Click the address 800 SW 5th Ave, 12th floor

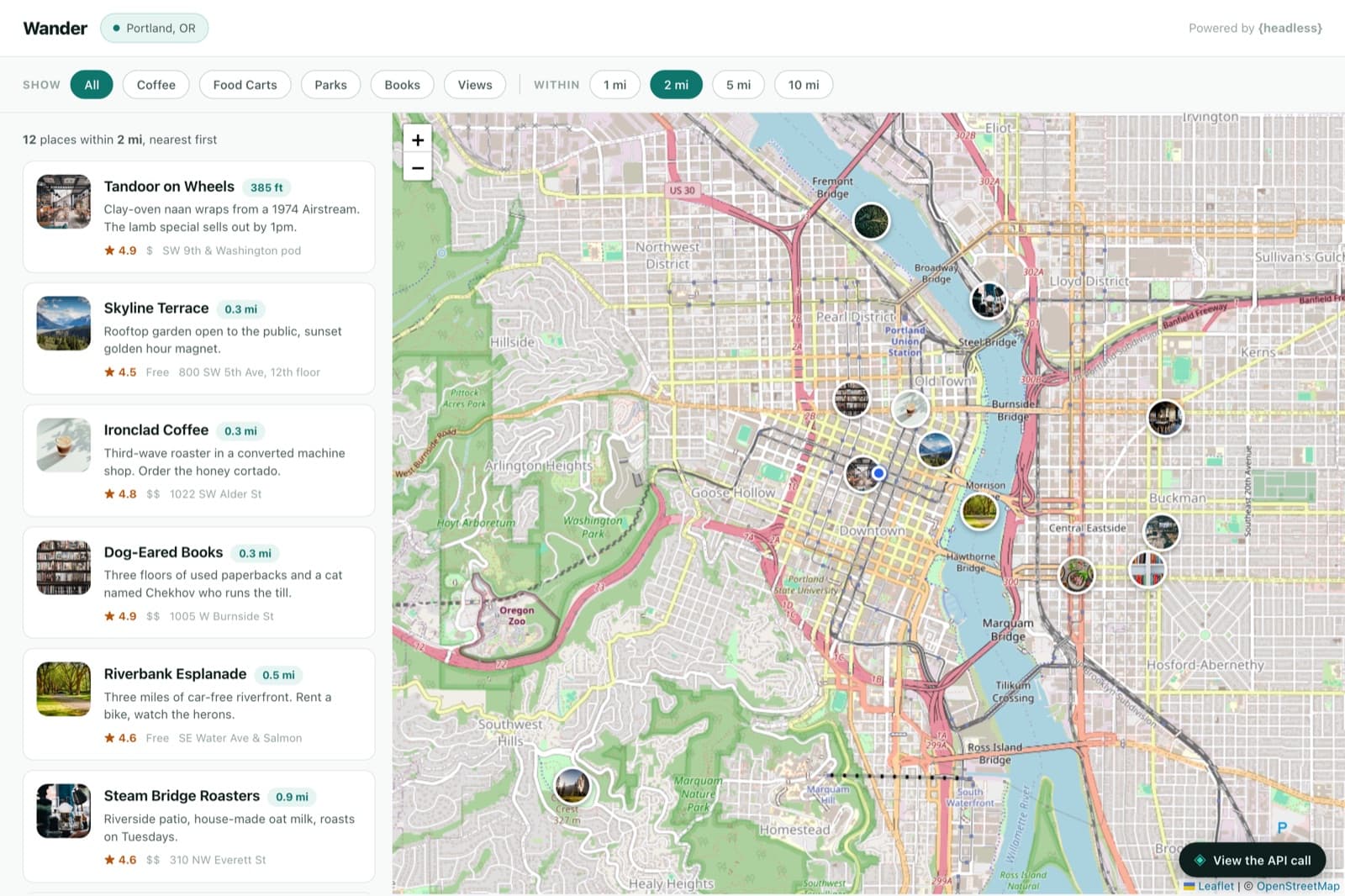[x=249, y=372]
